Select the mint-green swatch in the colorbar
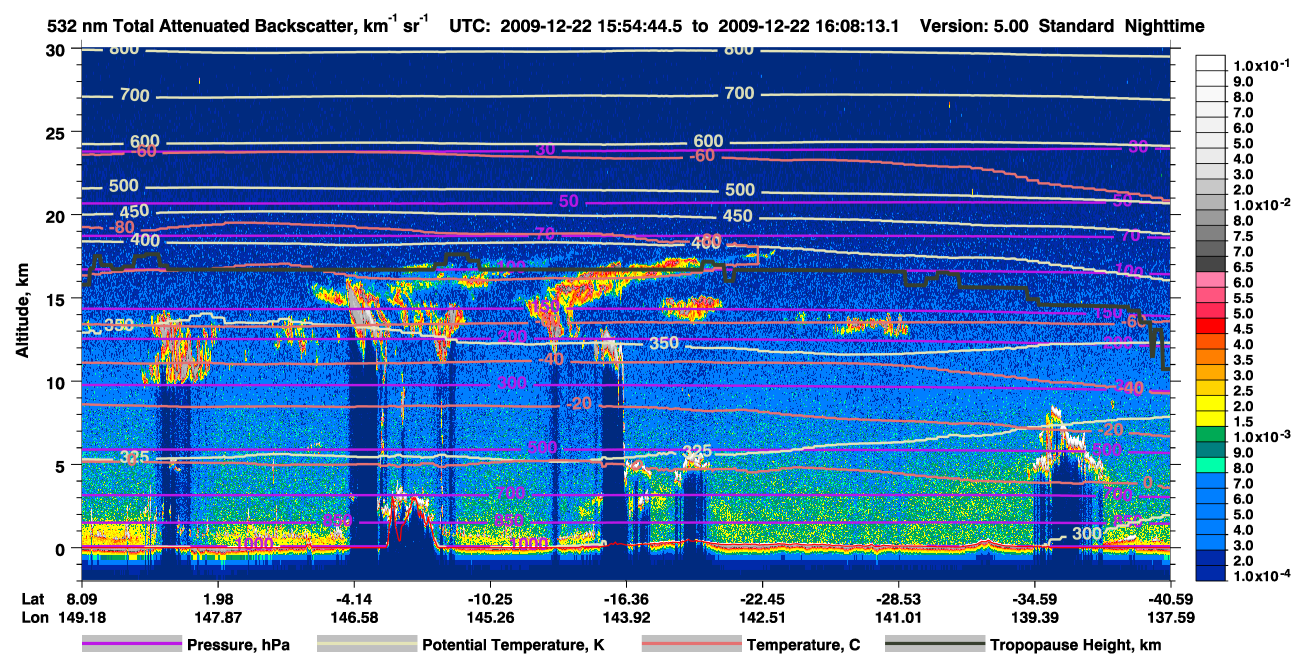Screen dimensions: 1300x667 point(1211,467)
